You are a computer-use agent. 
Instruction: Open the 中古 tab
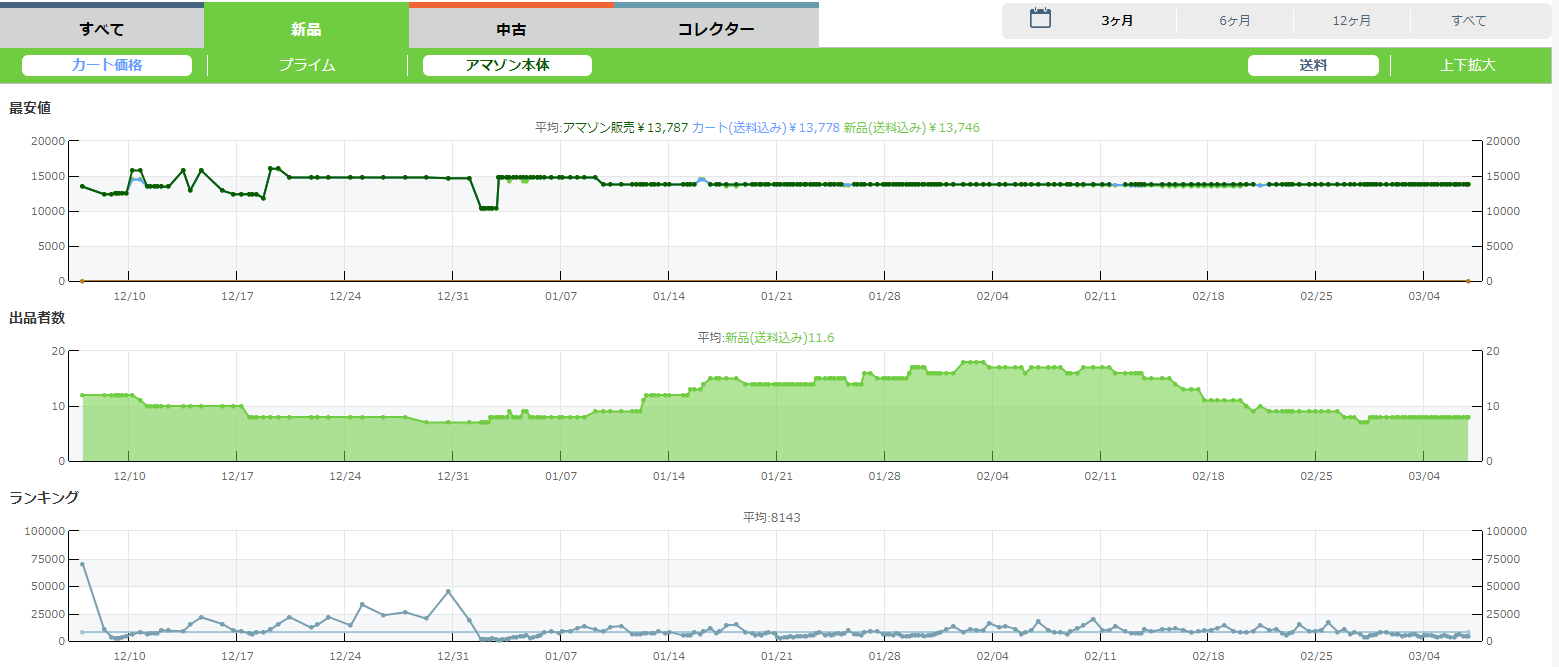click(x=511, y=28)
